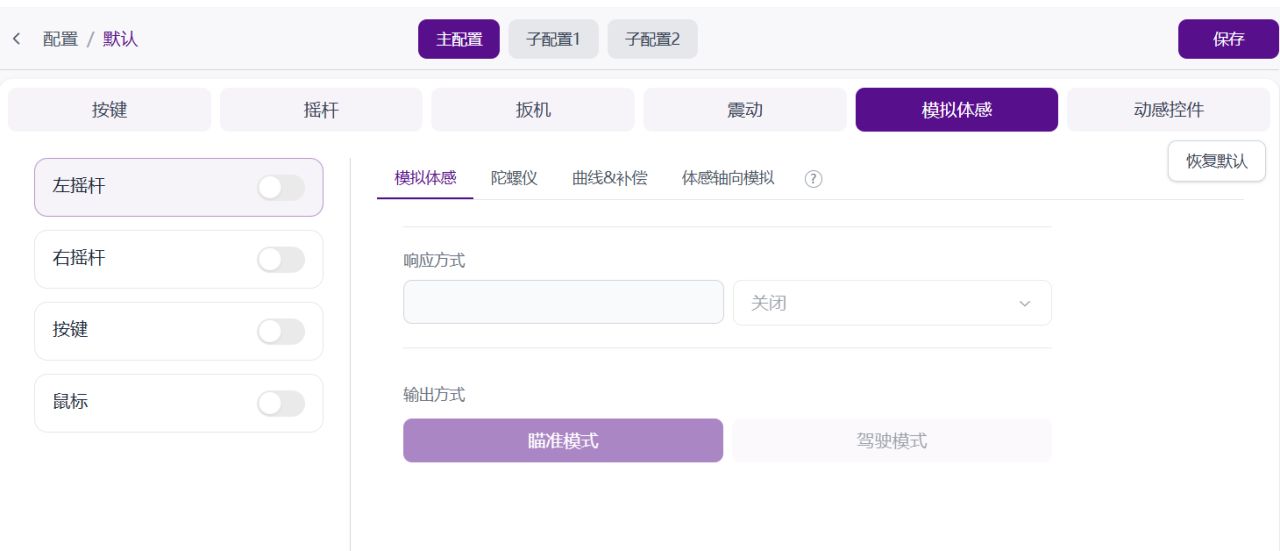Image resolution: width=1280 pixels, height=551 pixels.
Task: Open the 震动 settings tab
Action: pyautogui.click(x=745, y=110)
